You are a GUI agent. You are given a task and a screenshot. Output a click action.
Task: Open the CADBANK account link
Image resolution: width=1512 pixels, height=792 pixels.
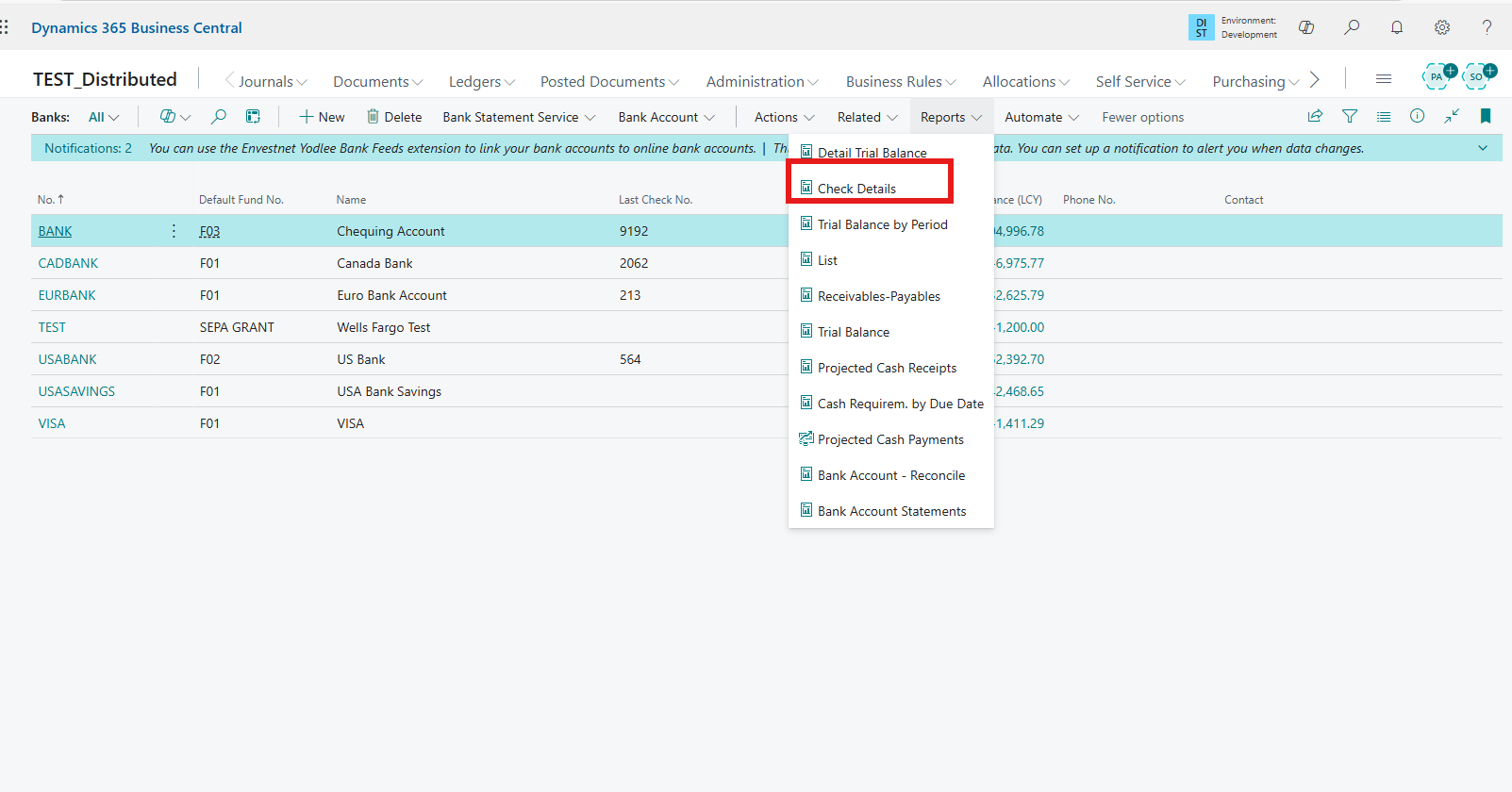click(x=68, y=263)
